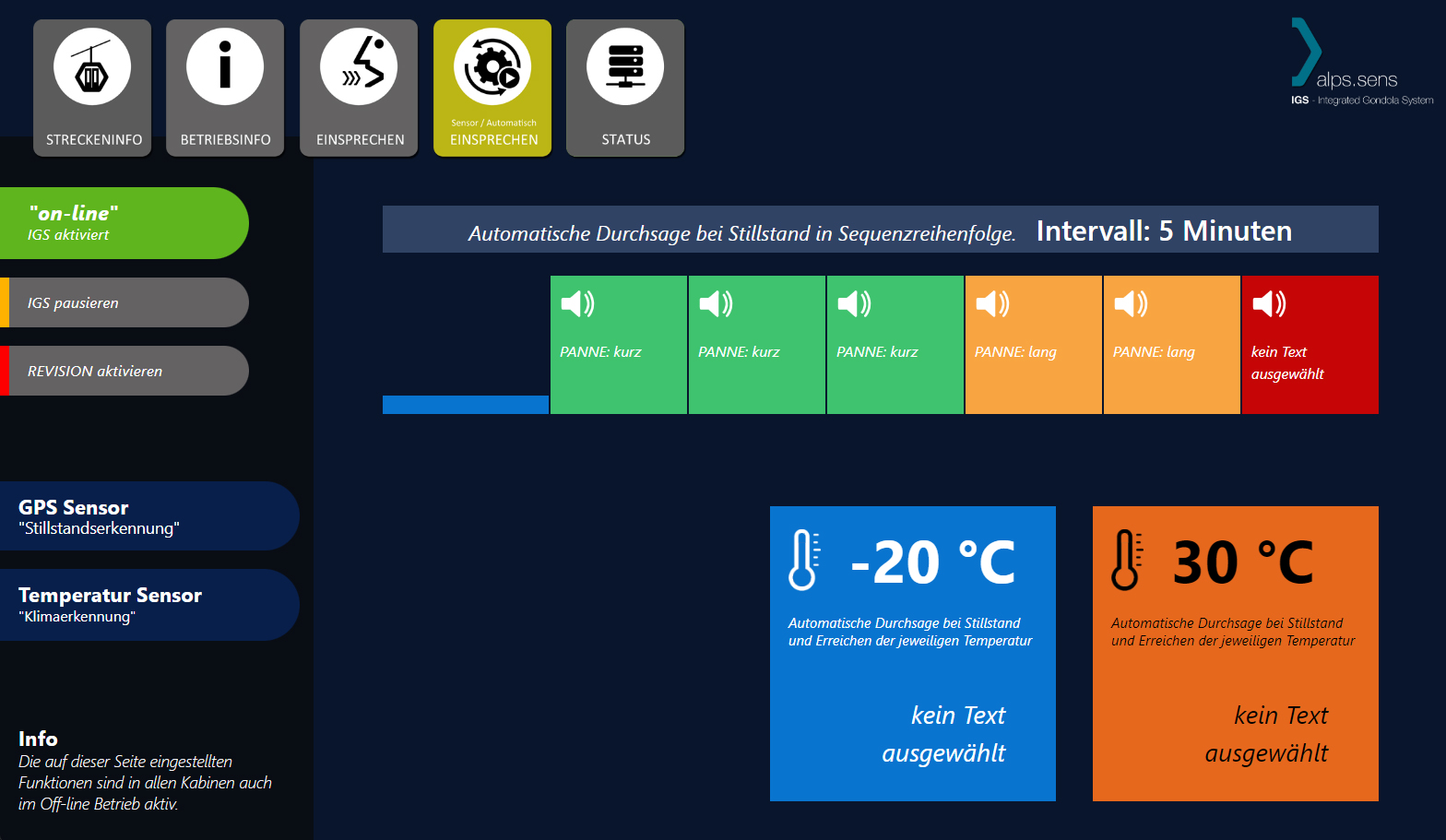The height and width of the screenshot is (840, 1446).
Task: Open the Streckeninfo gondola icon
Action: 92,67
